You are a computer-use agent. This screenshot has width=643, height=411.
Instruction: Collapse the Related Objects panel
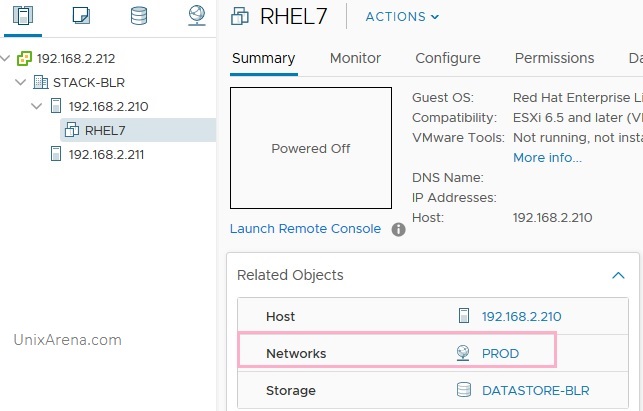pos(618,275)
